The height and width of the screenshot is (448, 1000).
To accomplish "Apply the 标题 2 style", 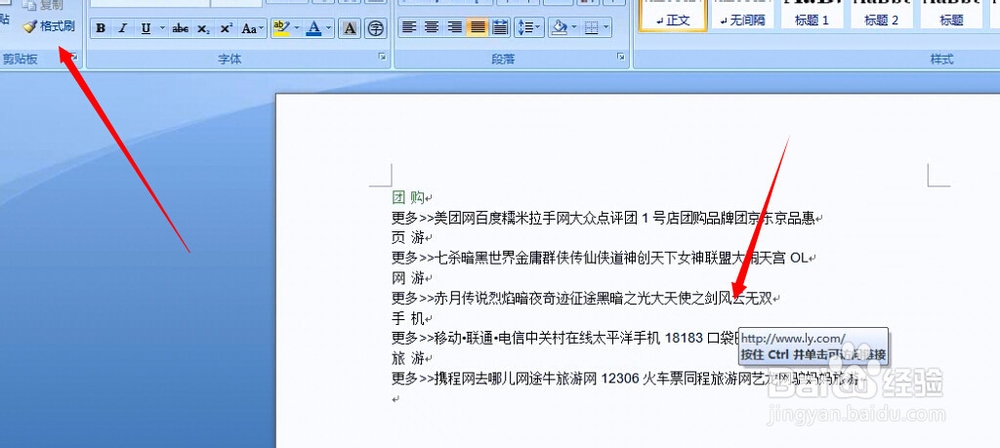I will pyautogui.click(x=881, y=14).
